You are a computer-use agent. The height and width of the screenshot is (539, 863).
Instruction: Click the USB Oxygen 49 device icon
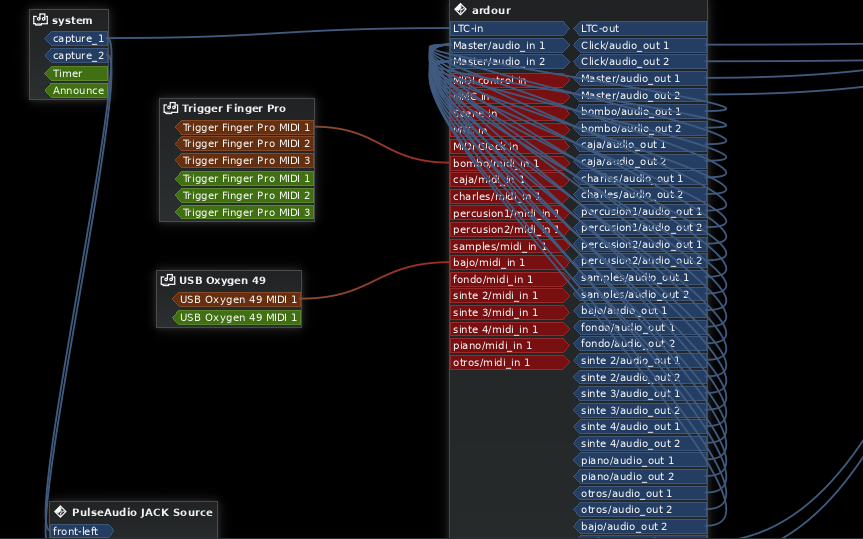tap(168, 280)
